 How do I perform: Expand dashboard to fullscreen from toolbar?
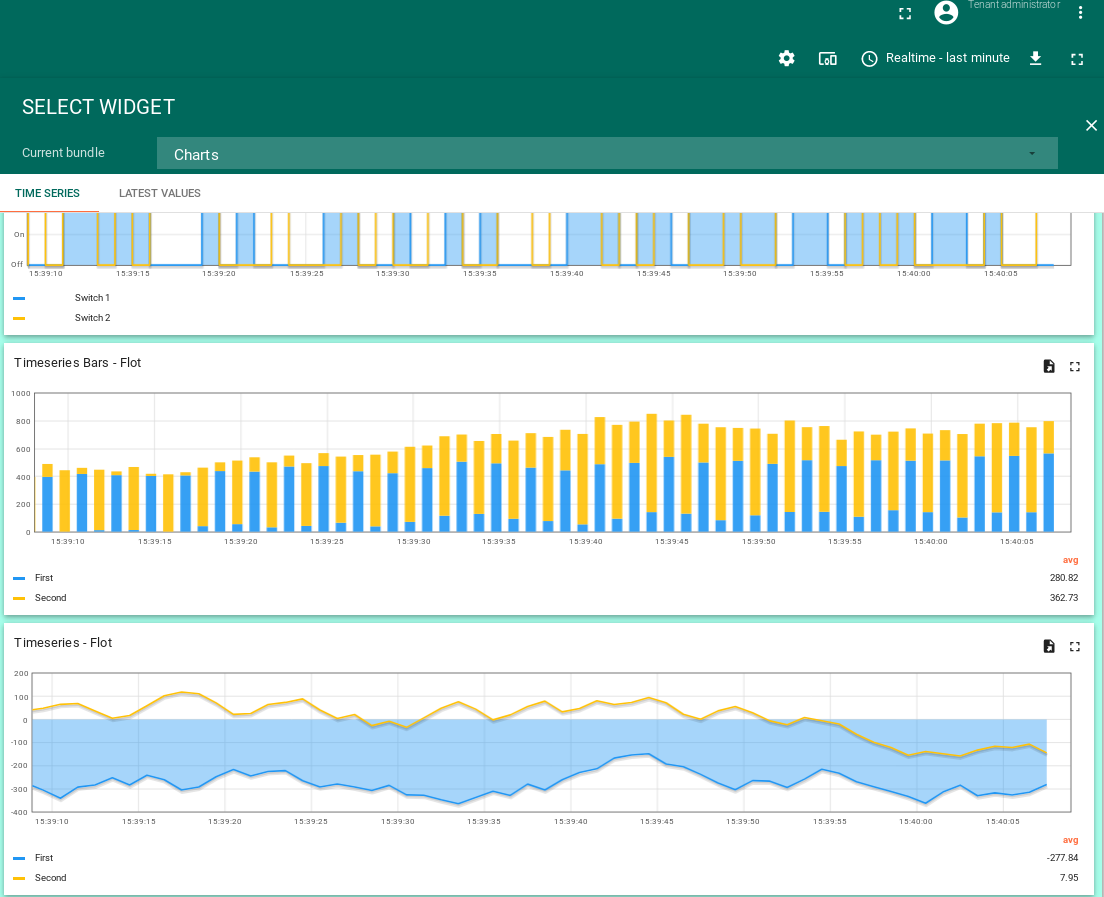click(1077, 59)
